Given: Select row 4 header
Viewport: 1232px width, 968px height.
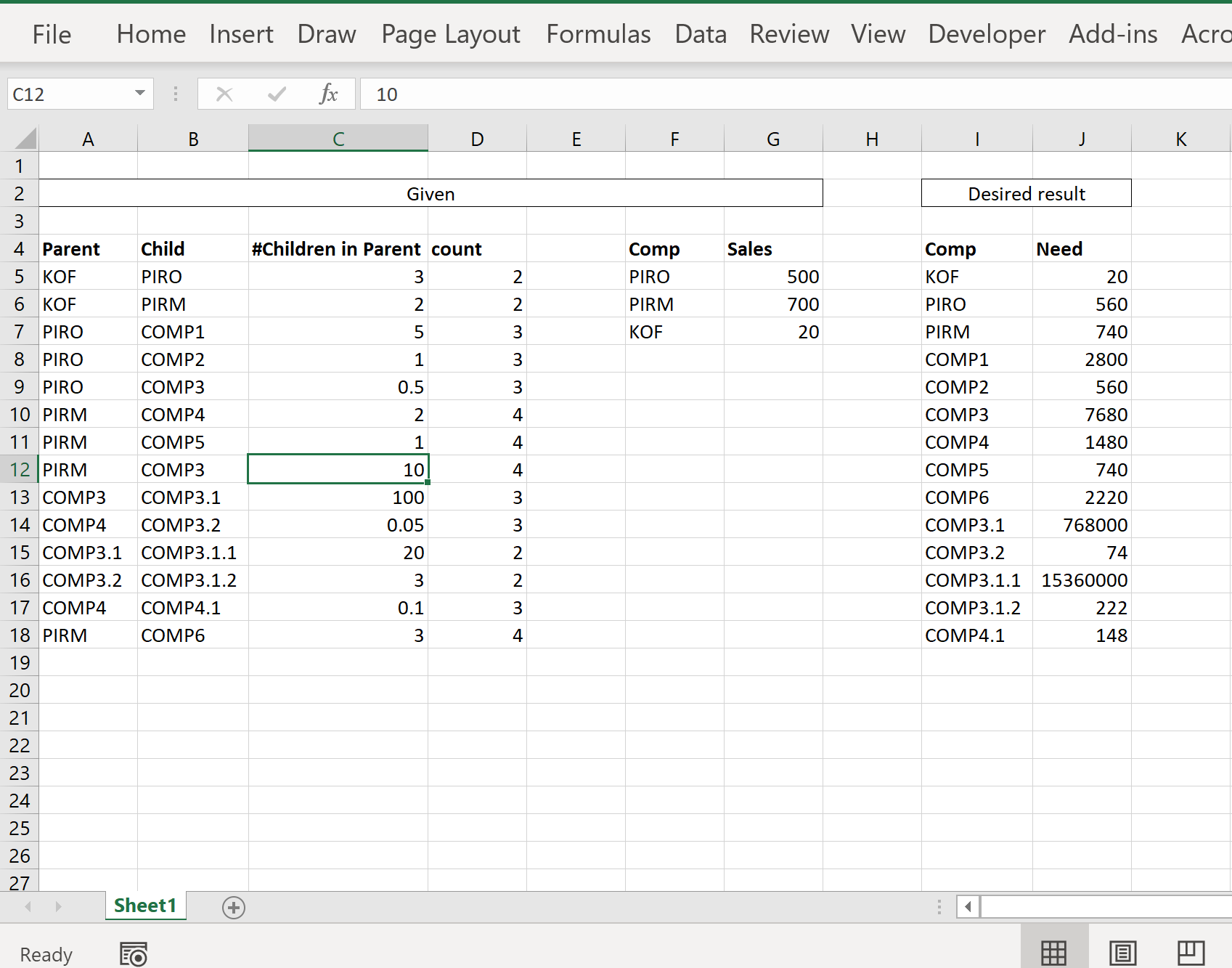Looking at the screenshot, I should click(20, 249).
